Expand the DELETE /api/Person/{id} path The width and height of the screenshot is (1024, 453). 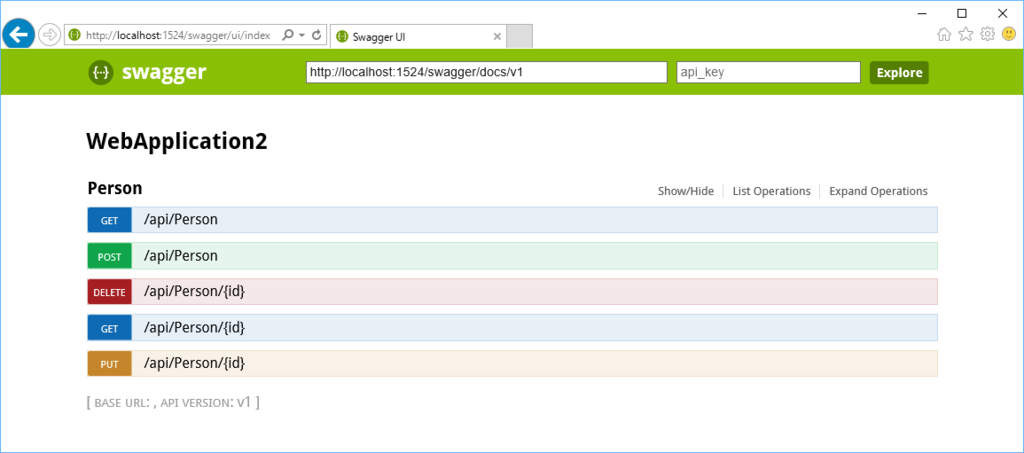pos(195,292)
